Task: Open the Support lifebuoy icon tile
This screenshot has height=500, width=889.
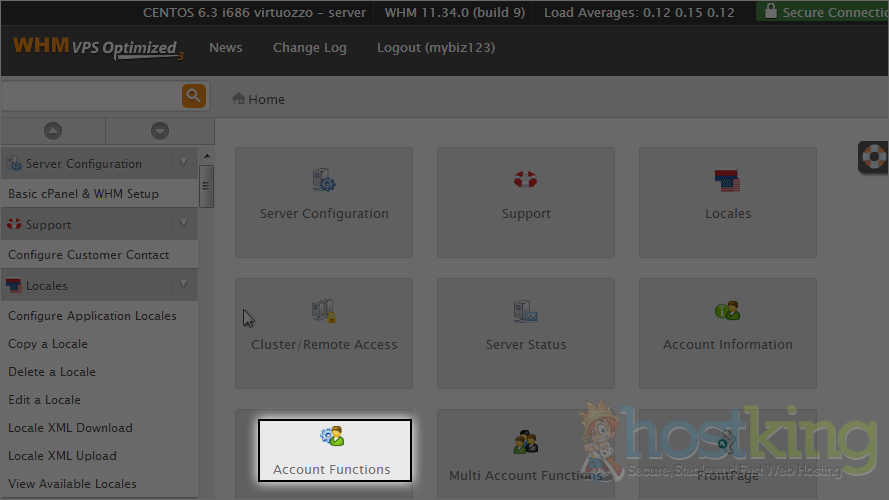Action: point(526,202)
